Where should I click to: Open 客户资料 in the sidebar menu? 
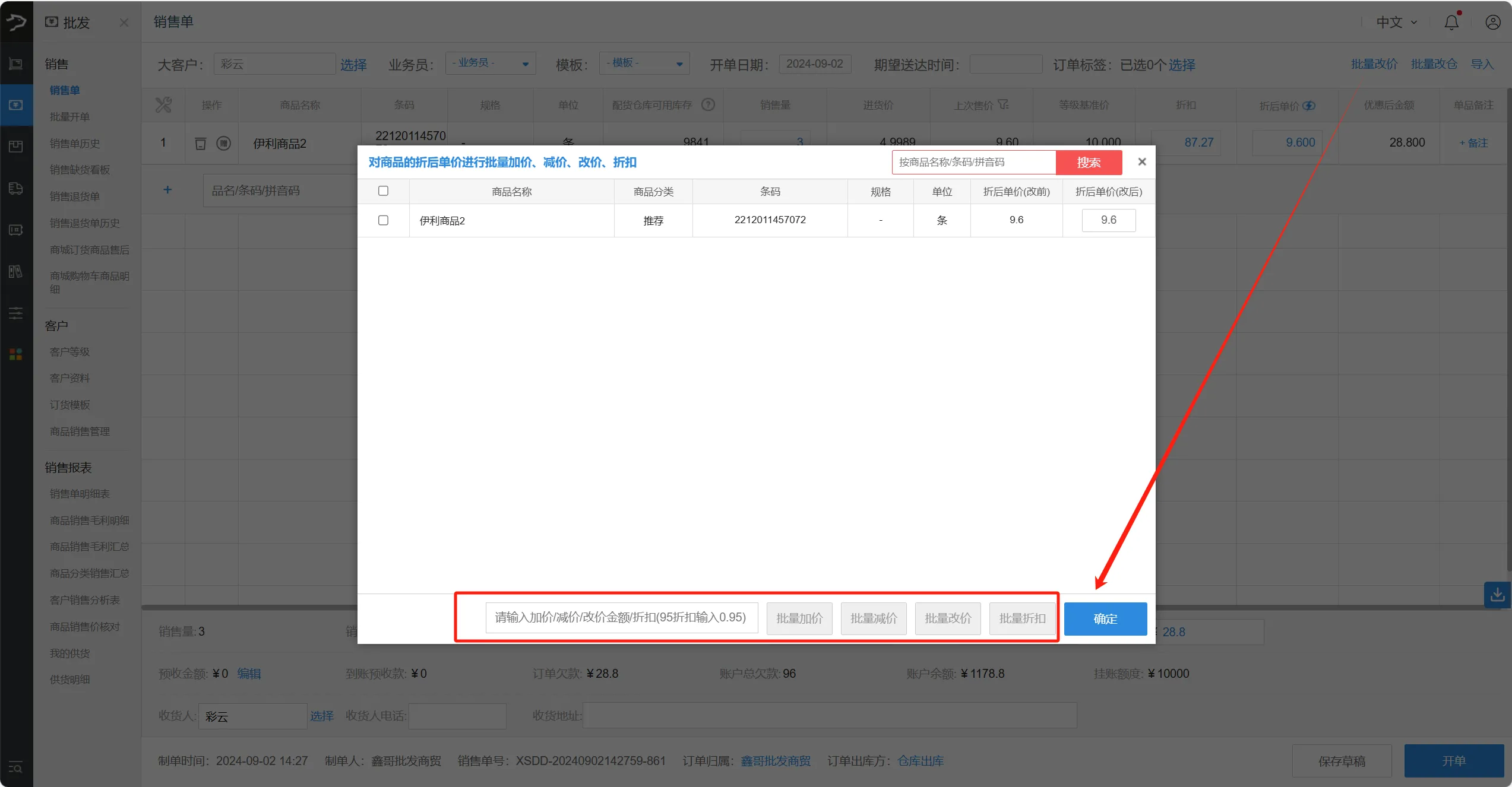69,377
